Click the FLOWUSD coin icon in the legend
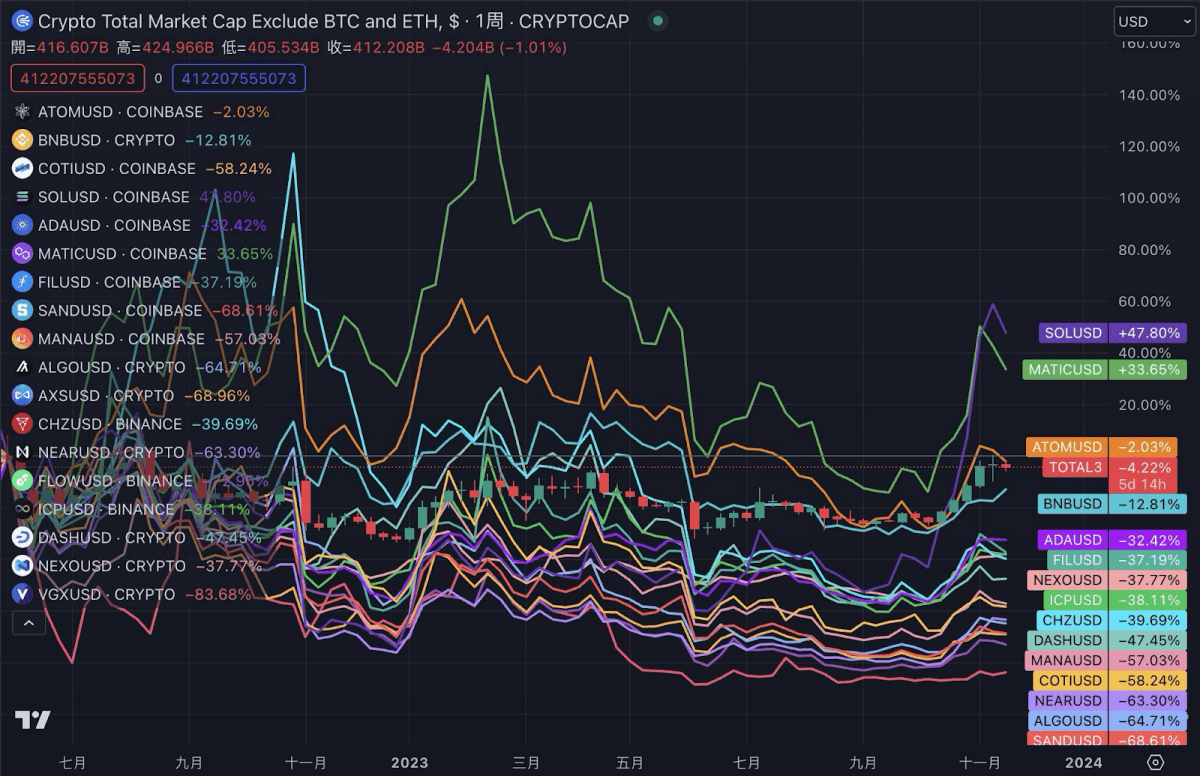Image resolution: width=1200 pixels, height=776 pixels. [22, 481]
